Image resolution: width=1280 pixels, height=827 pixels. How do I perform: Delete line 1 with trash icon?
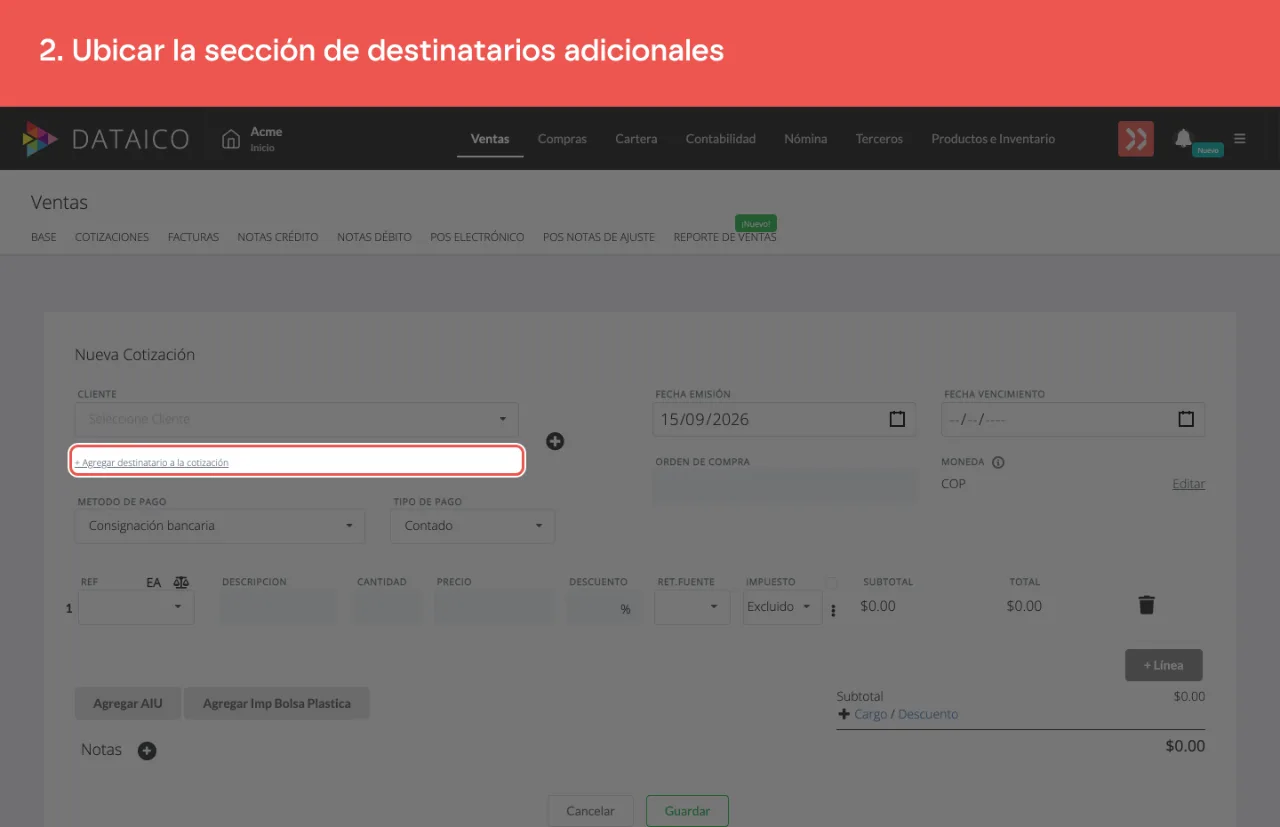pos(1147,605)
